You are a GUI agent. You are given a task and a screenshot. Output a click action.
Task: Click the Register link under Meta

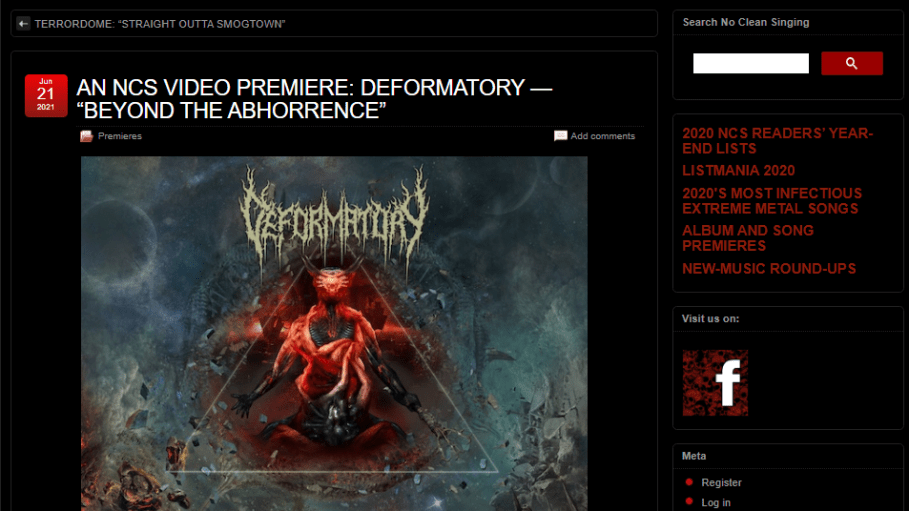click(x=721, y=483)
